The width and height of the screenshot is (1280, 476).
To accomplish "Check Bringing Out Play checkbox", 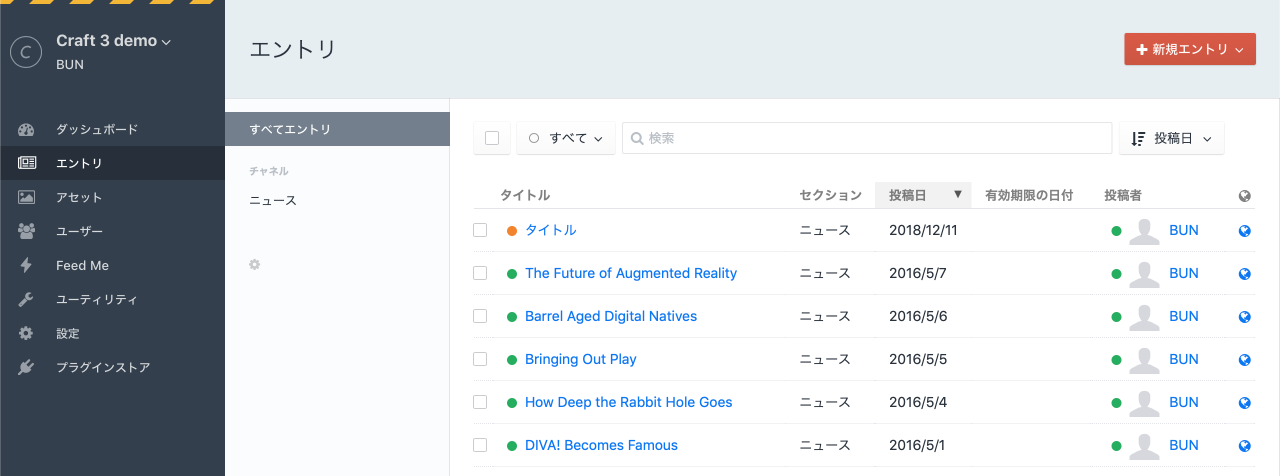I will [x=480, y=359].
